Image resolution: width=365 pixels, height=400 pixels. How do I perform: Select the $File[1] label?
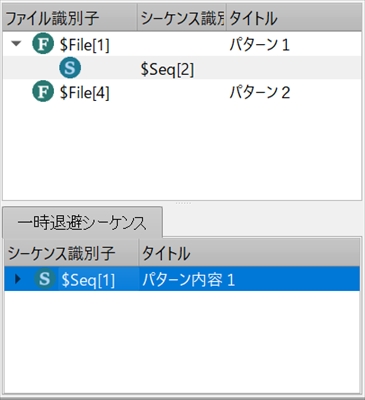(85, 45)
